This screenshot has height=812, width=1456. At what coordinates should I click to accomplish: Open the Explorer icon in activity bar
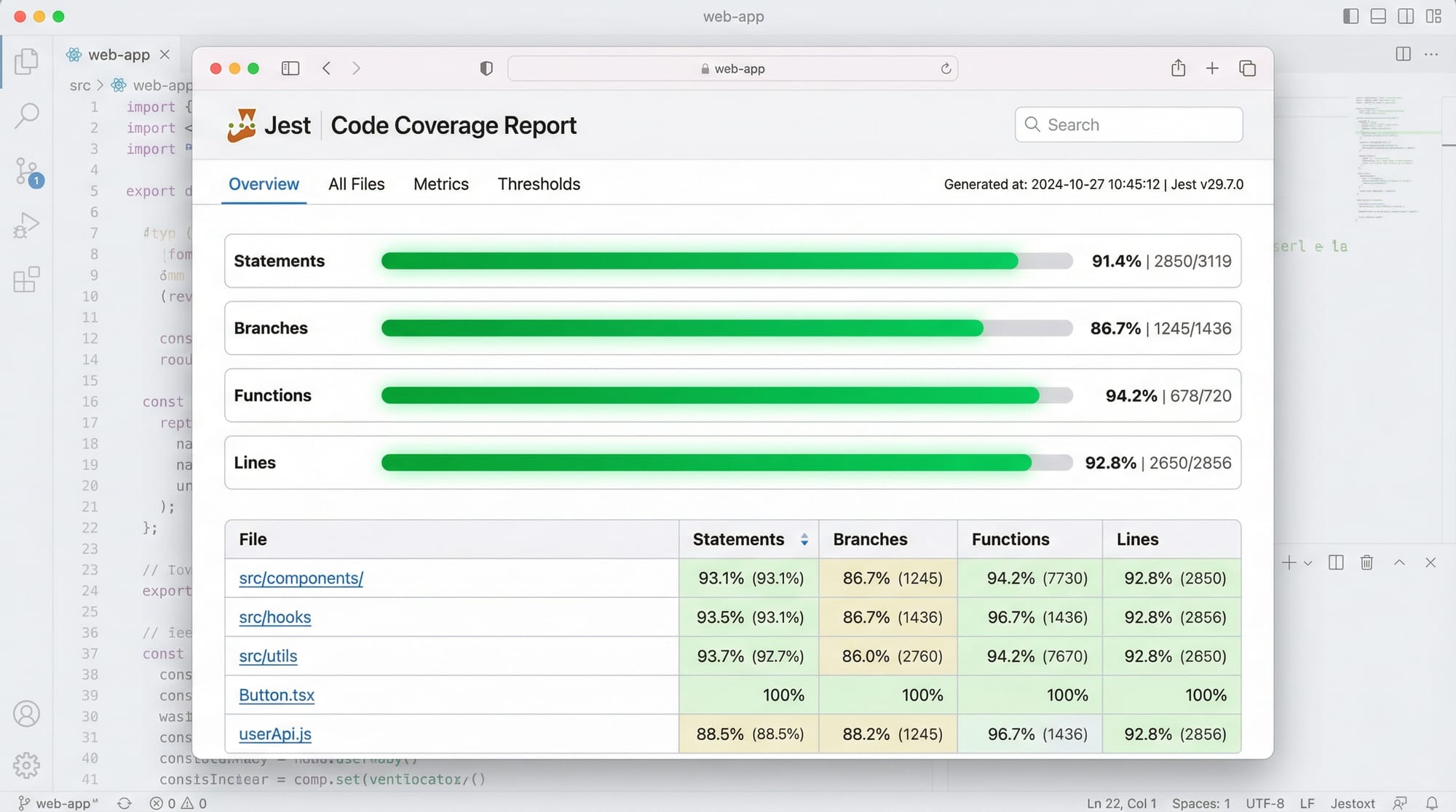click(26, 61)
